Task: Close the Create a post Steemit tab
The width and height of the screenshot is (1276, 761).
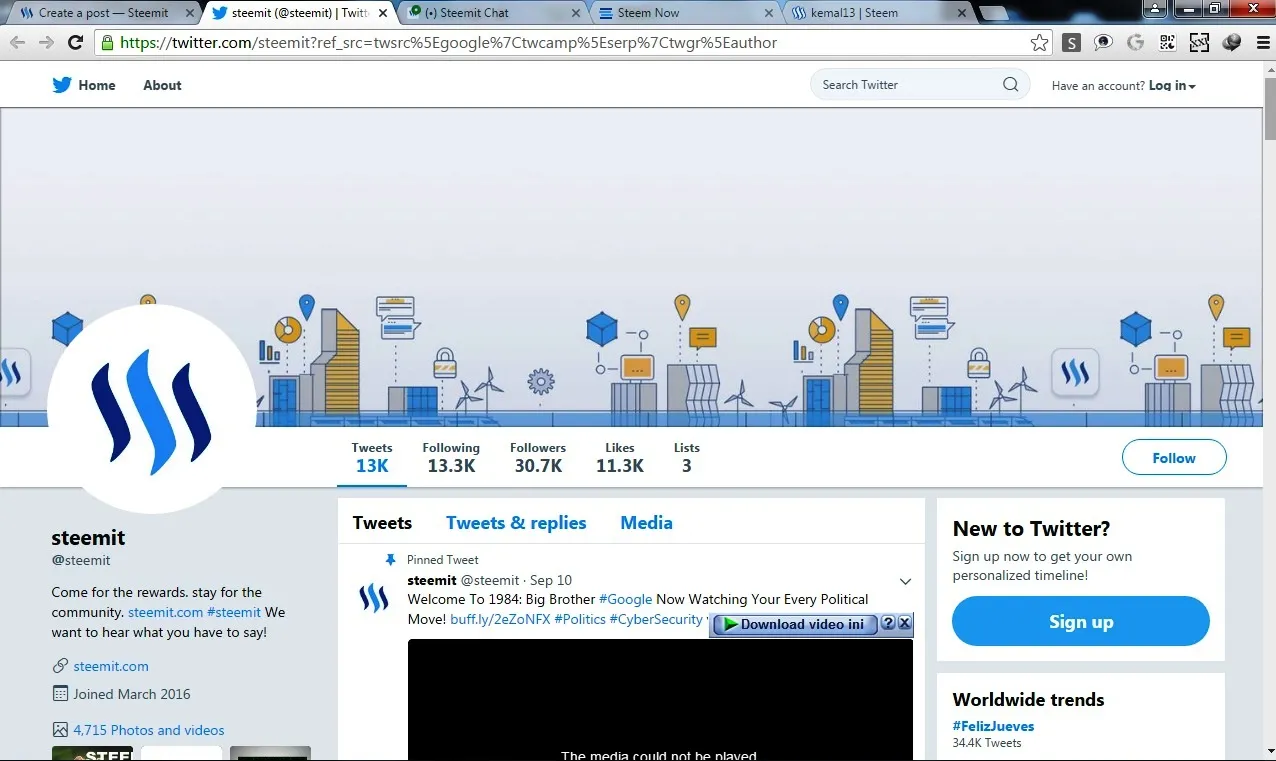Action: coord(190,13)
